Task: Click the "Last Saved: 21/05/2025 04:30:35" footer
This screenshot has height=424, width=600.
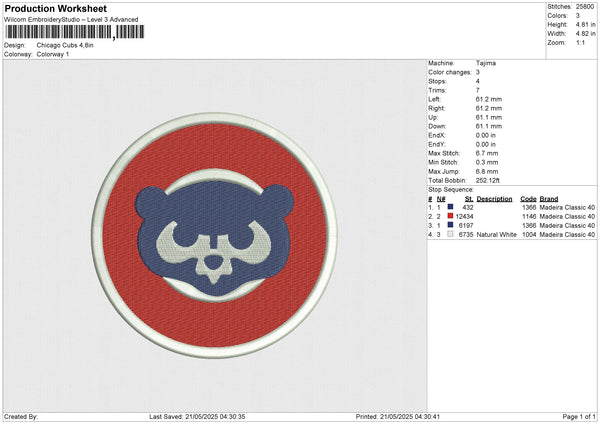Action: click(x=197, y=417)
